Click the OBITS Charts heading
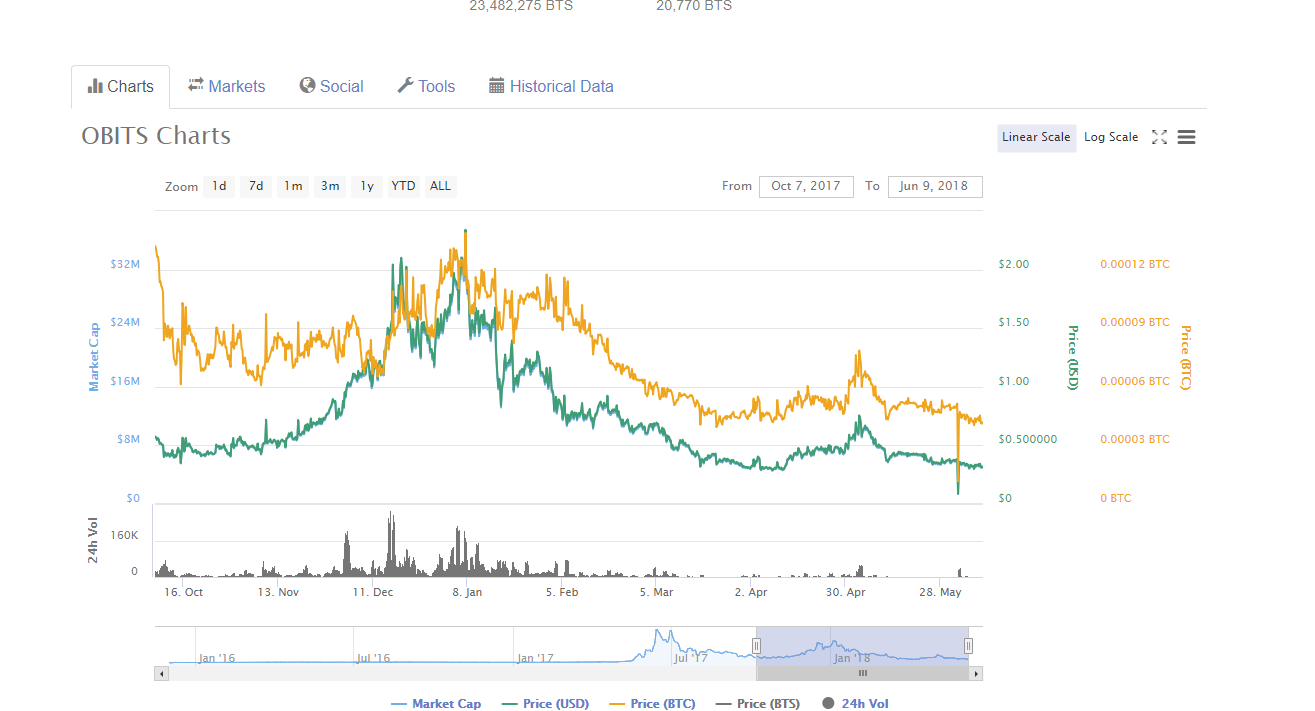1315x711 pixels. [156, 136]
